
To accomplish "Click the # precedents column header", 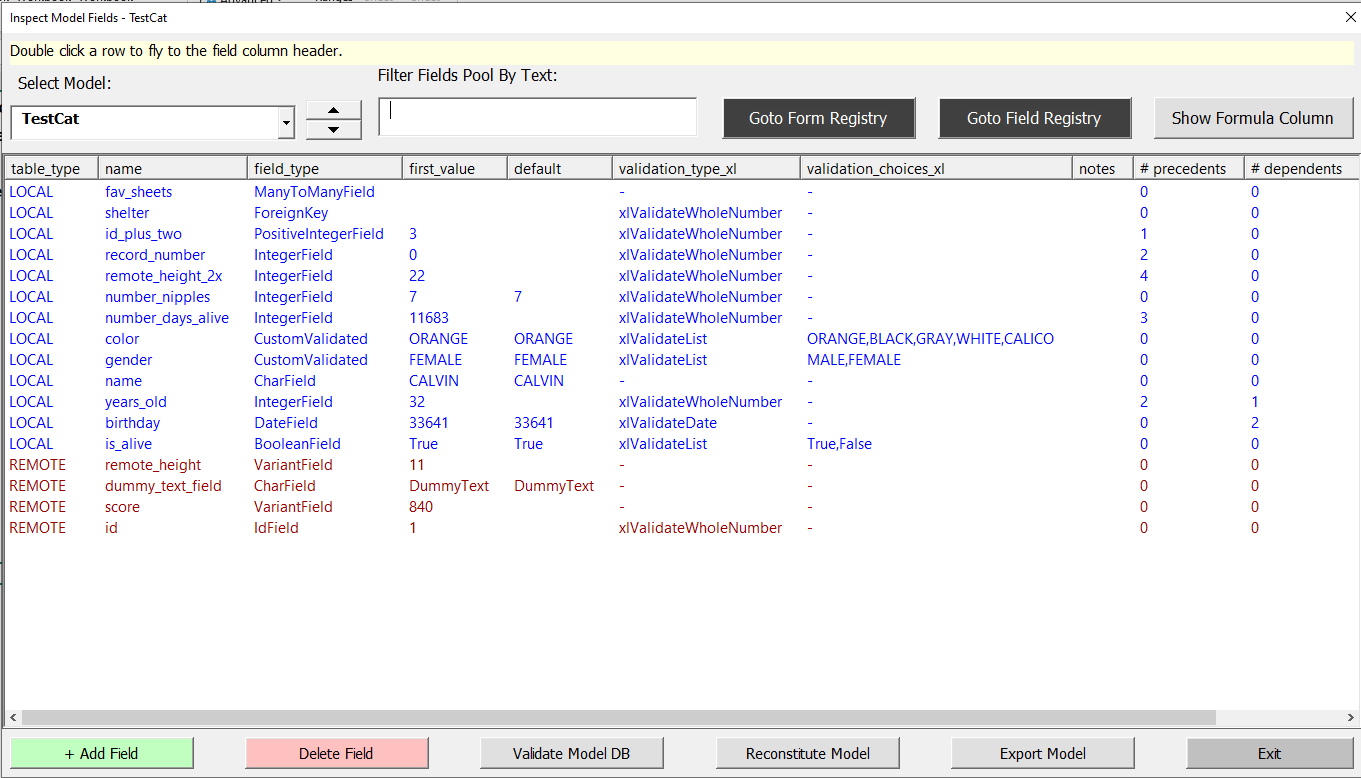I will tap(1188, 168).
